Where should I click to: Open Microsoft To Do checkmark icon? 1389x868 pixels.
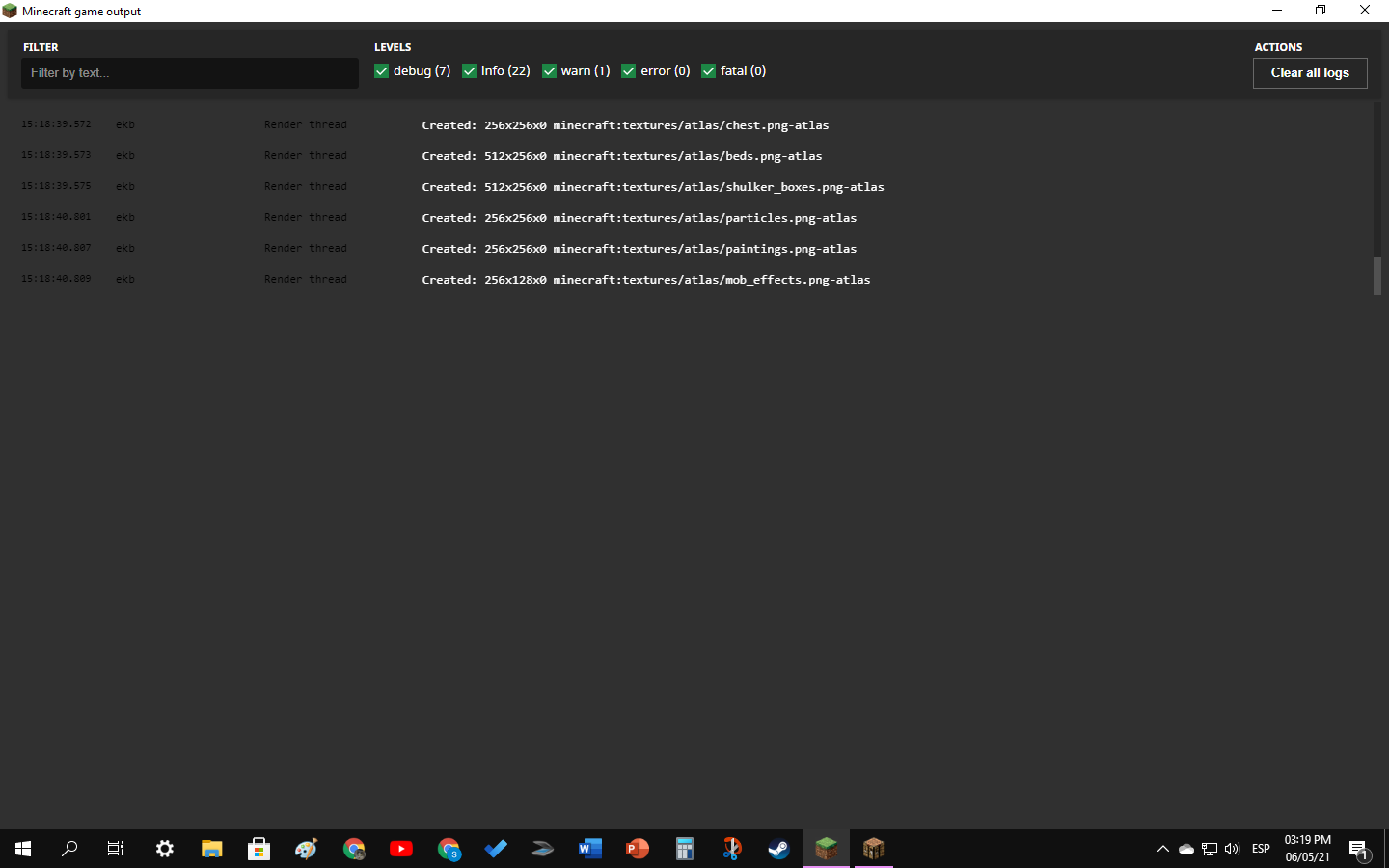[x=496, y=849]
